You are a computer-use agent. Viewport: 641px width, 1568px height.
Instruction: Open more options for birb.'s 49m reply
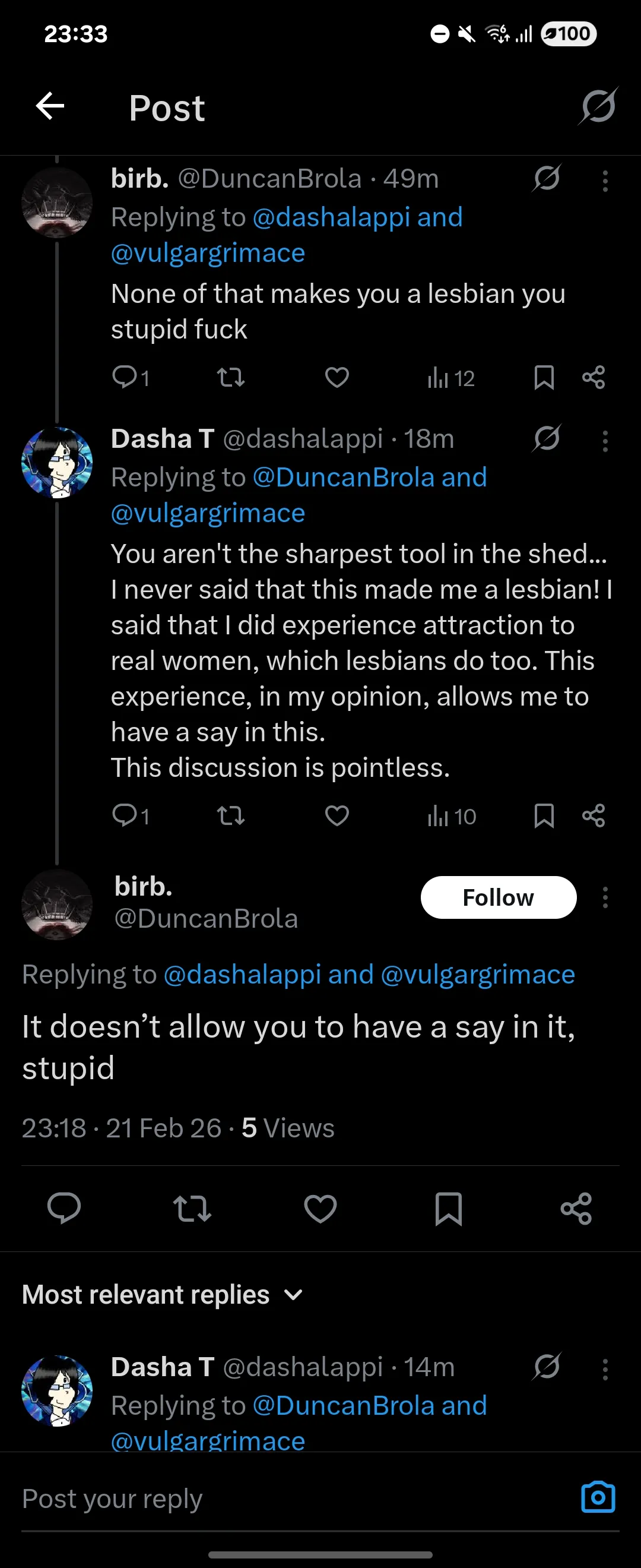pyautogui.click(x=605, y=181)
